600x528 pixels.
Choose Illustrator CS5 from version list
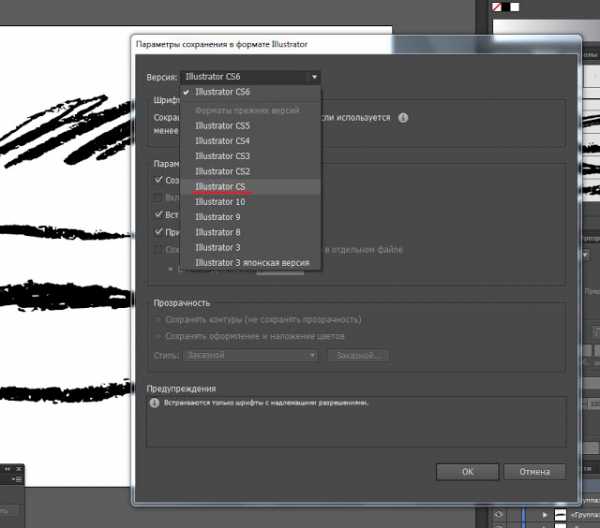pos(250,125)
